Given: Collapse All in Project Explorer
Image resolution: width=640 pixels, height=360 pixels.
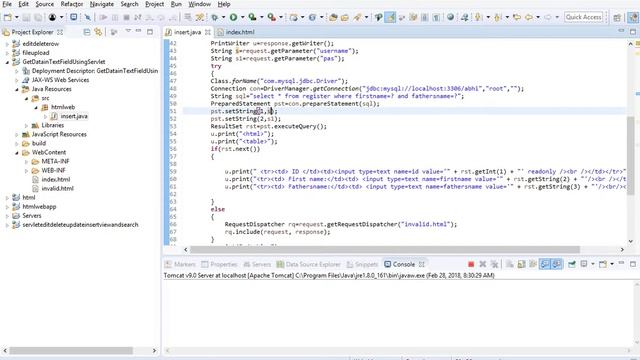Looking at the screenshot, I should [x=87, y=32].
